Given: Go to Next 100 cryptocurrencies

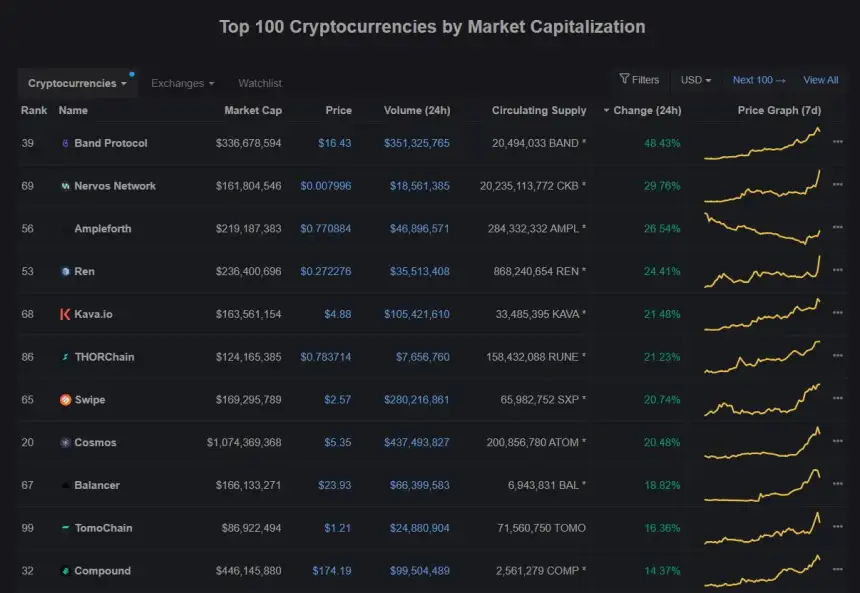Looking at the screenshot, I should pos(759,80).
